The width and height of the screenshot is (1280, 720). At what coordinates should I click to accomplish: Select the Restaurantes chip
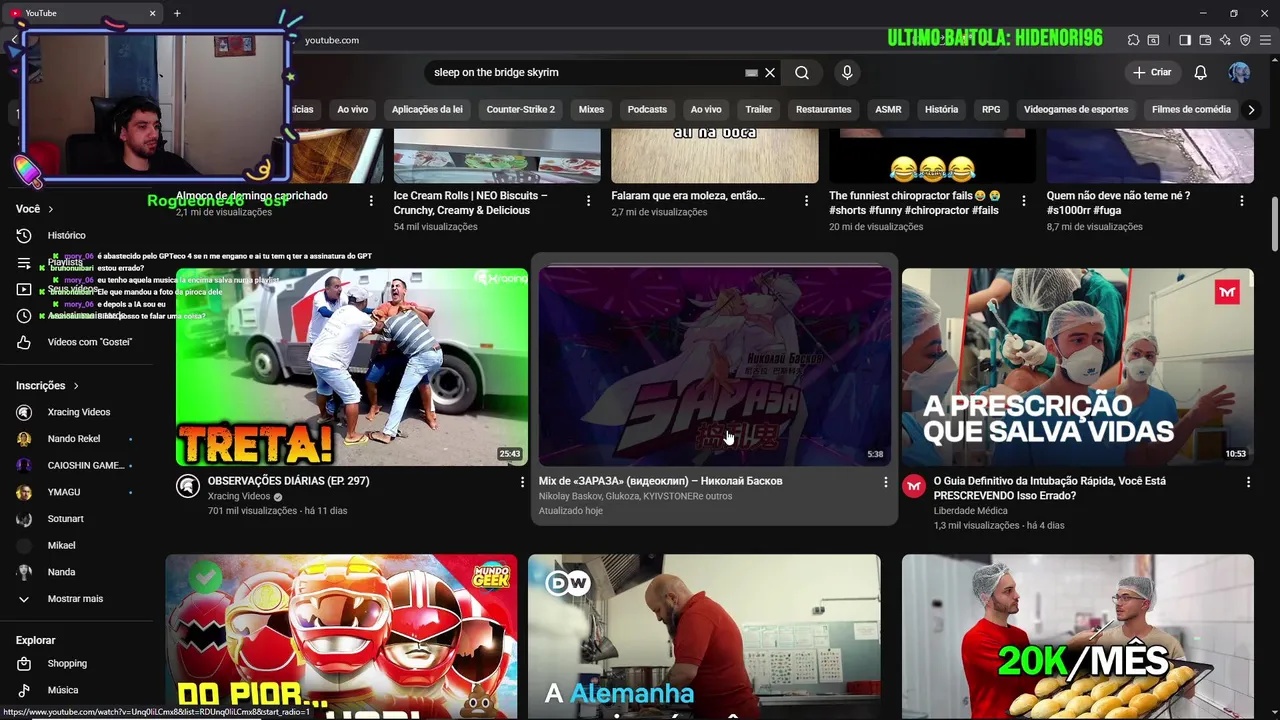coord(823,109)
